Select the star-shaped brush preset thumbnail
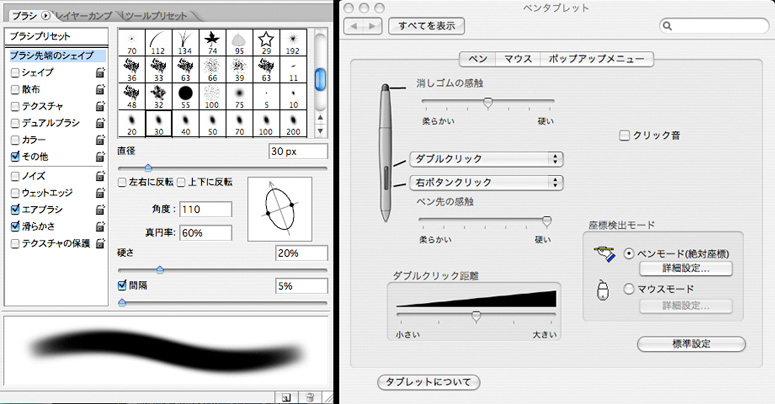The height and width of the screenshot is (404, 775). point(266,41)
